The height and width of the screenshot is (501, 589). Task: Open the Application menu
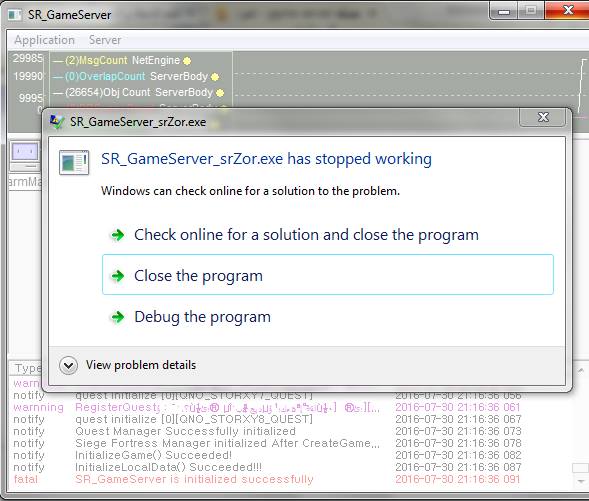(44, 40)
